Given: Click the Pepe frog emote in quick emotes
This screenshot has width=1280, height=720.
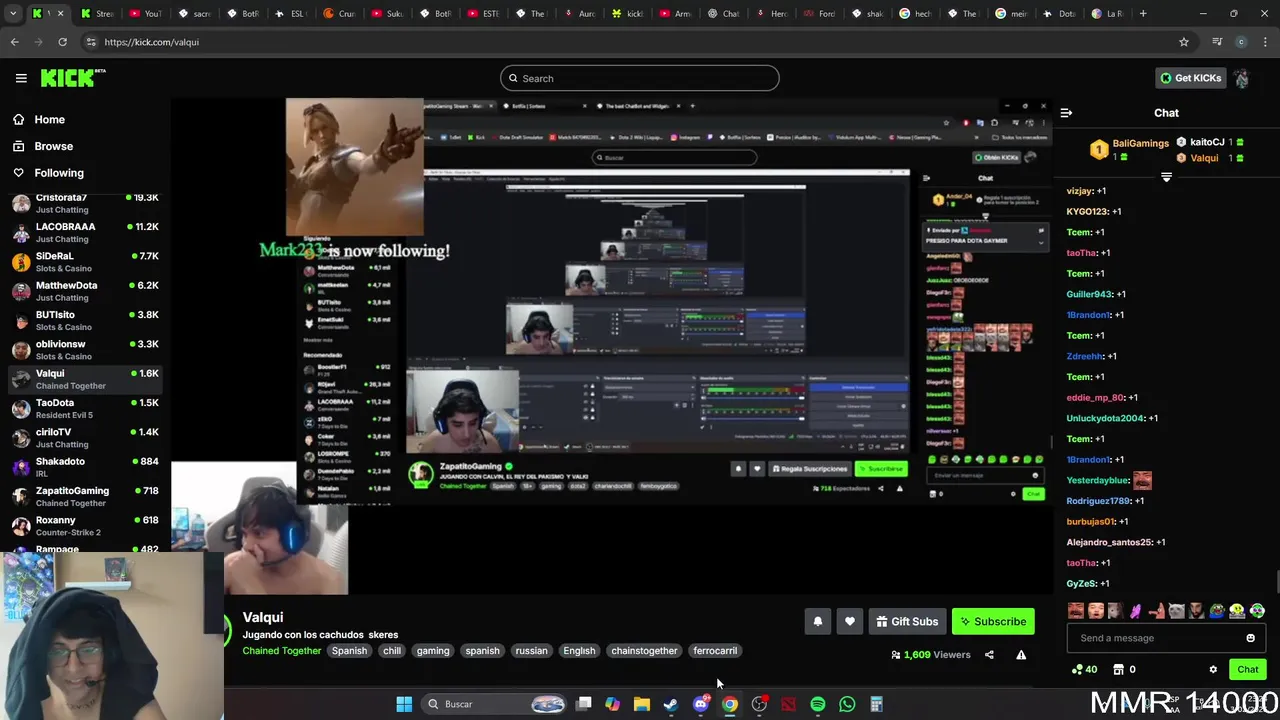Looking at the screenshot, I should [1217, 611].
